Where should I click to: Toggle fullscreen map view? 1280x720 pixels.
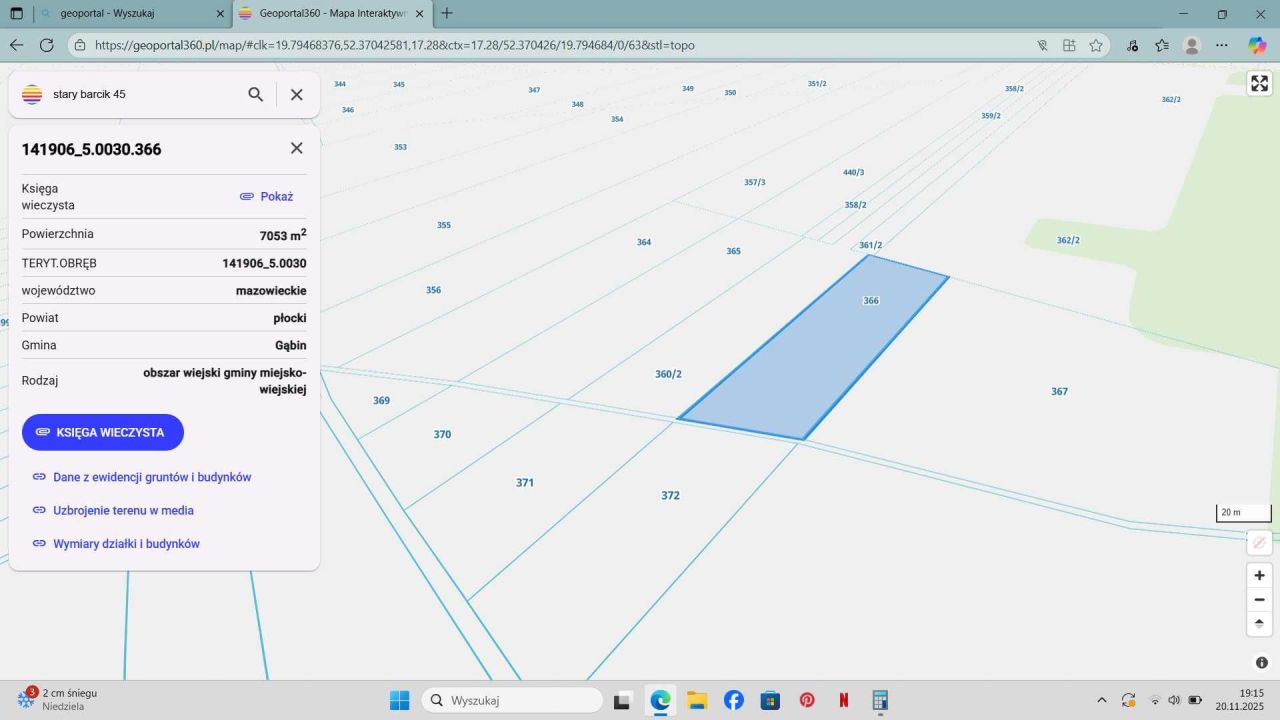[x=1259, y=83]
